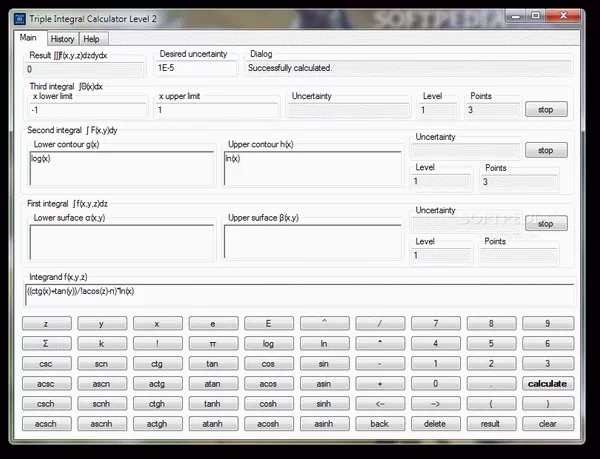
Task: Move cursor right with -> key
Action: point(435,404)
